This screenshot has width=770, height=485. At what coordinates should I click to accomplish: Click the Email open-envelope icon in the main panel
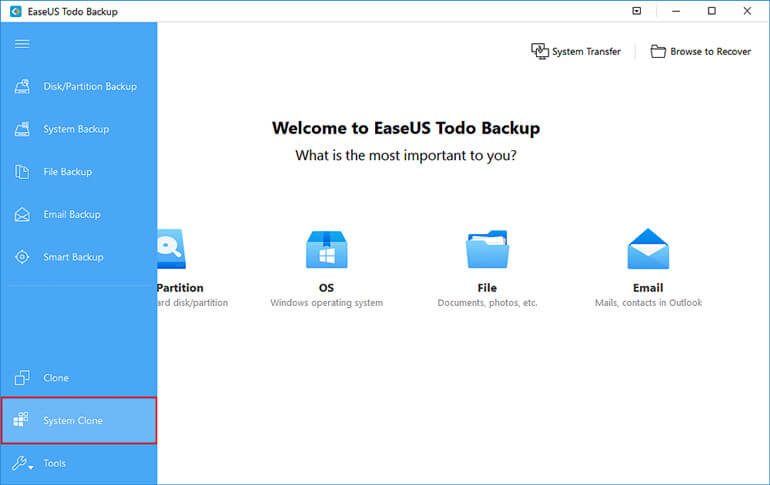point(648,248)
